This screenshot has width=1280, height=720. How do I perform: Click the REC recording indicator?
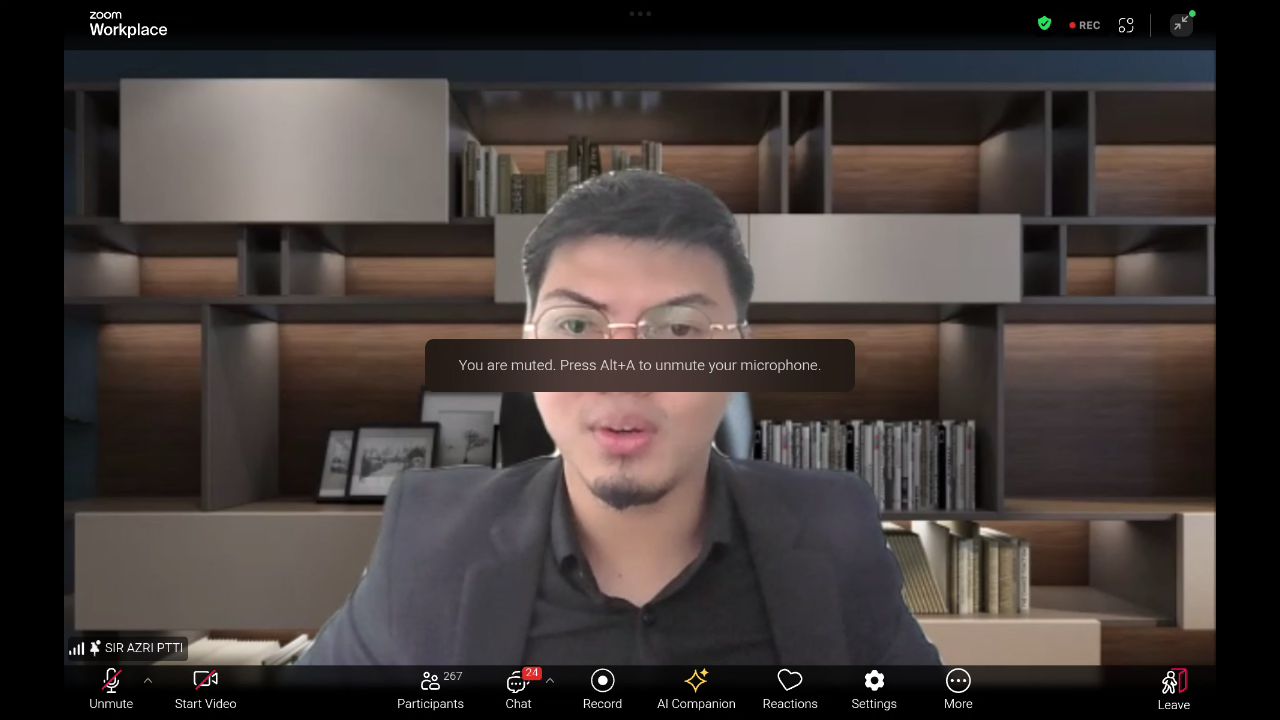[1085, 25]
